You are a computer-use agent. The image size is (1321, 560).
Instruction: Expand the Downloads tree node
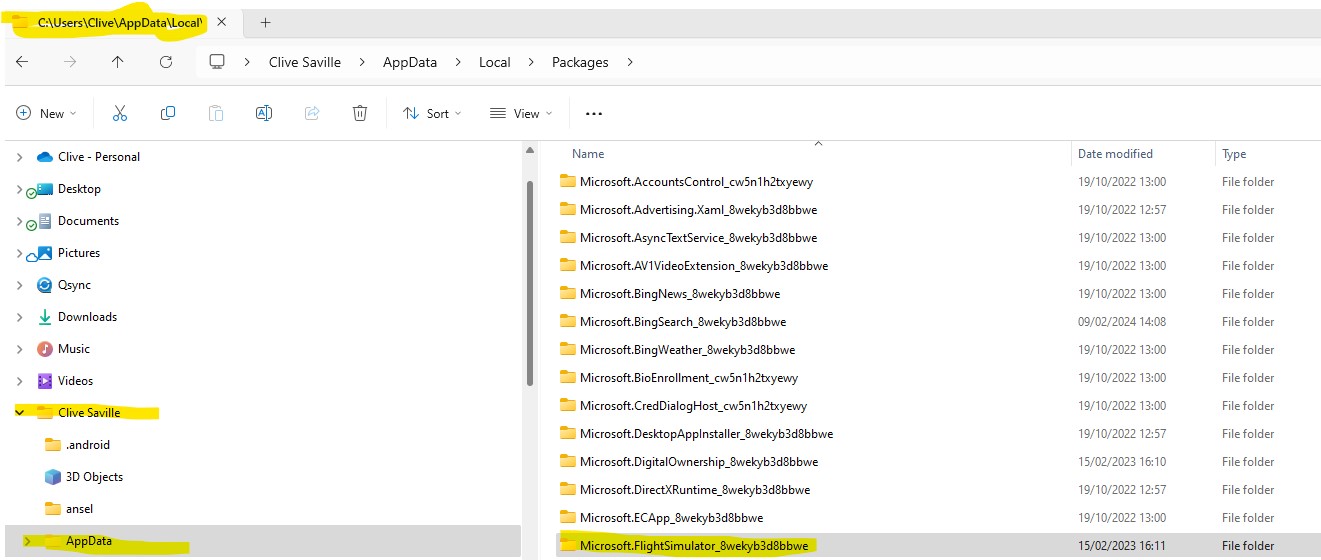tap(20, 317)
